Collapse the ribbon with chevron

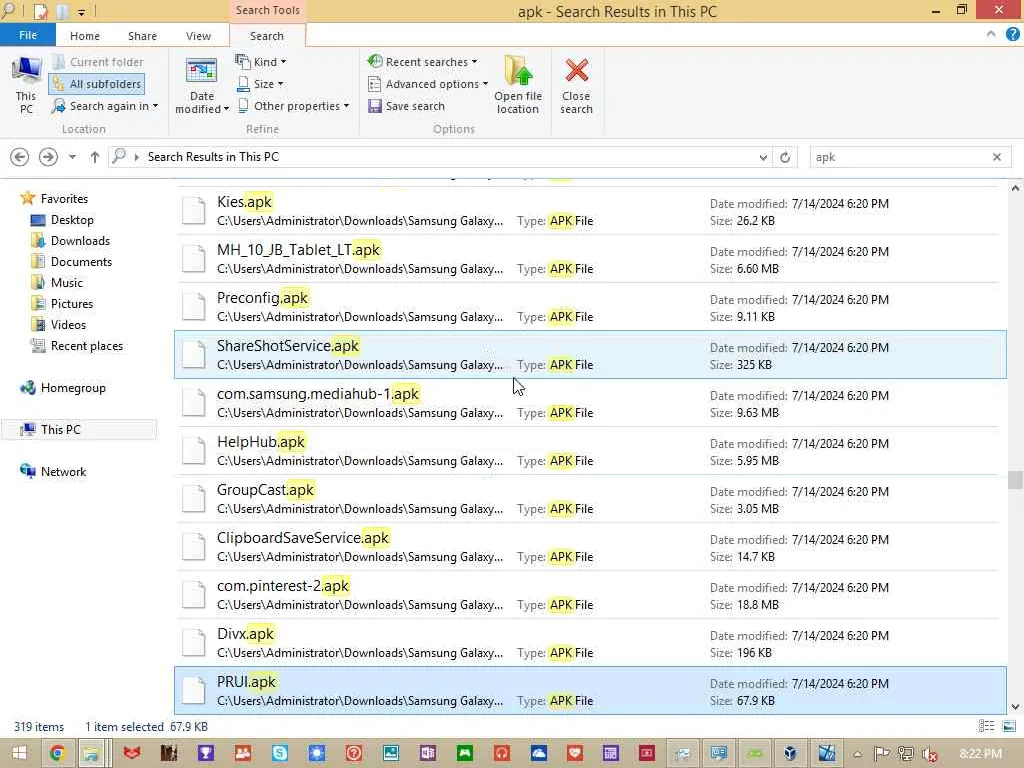991,34
